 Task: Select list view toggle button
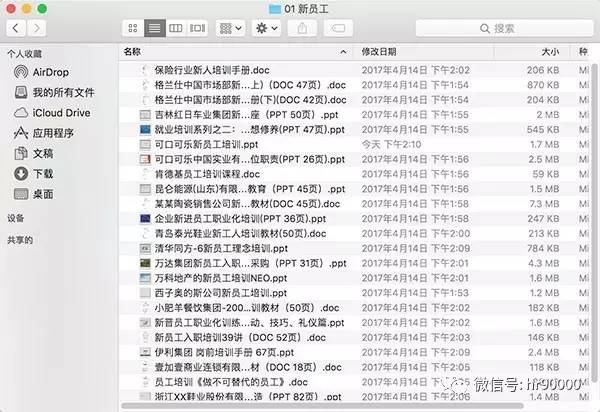154,28
